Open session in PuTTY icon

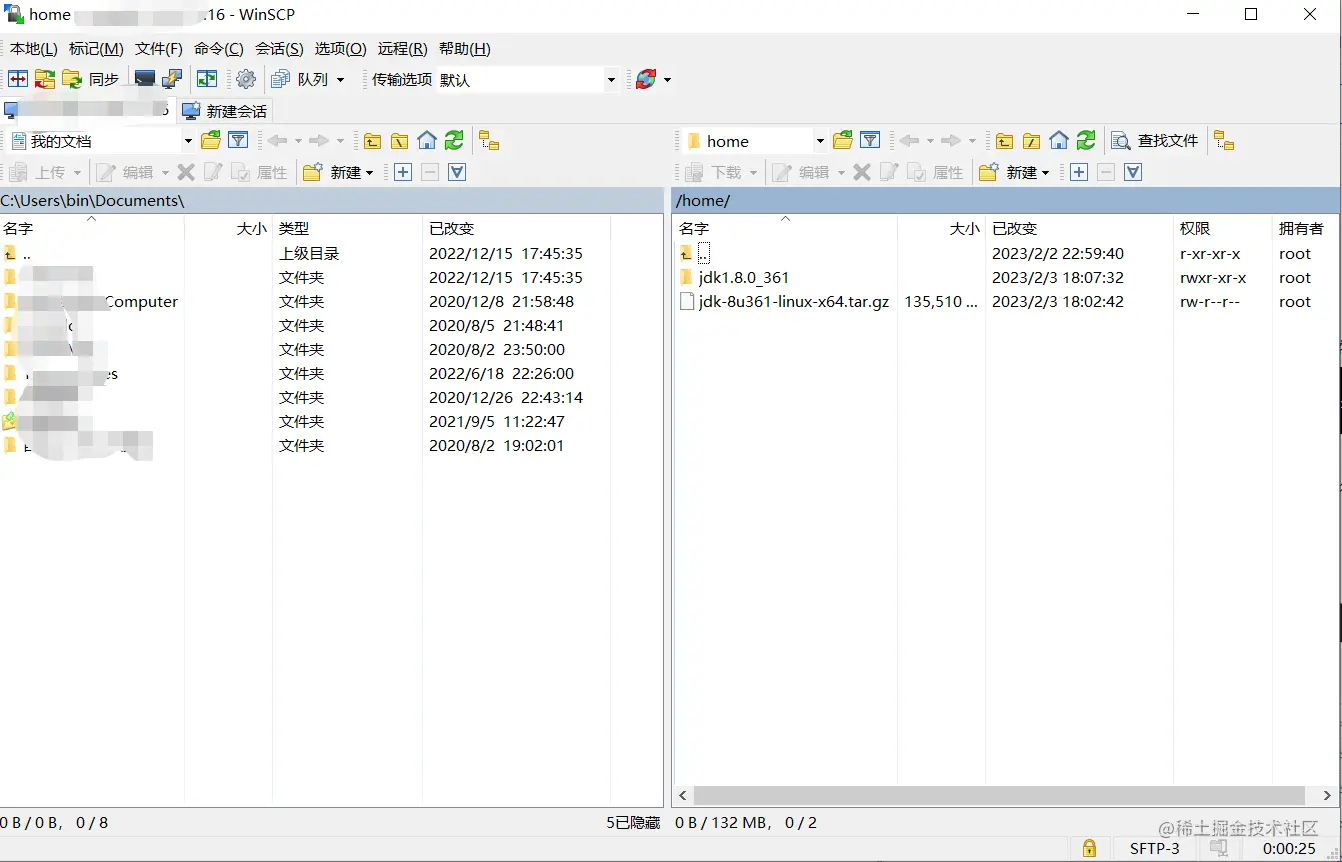172,79
